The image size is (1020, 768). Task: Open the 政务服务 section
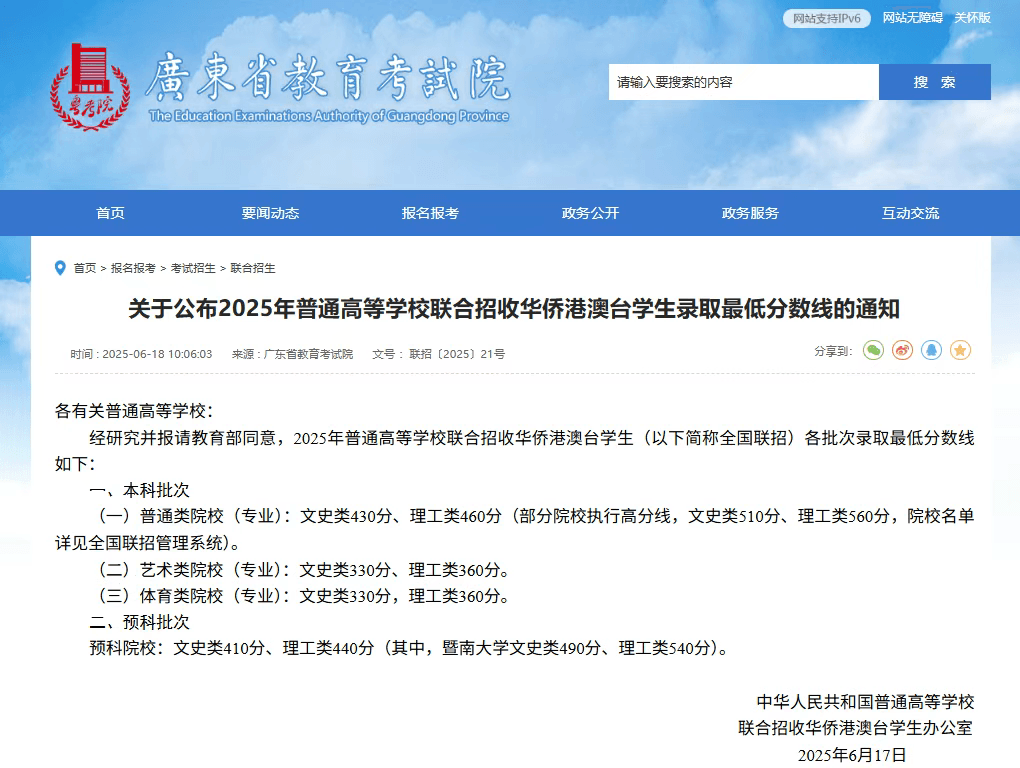click(748, 212)
